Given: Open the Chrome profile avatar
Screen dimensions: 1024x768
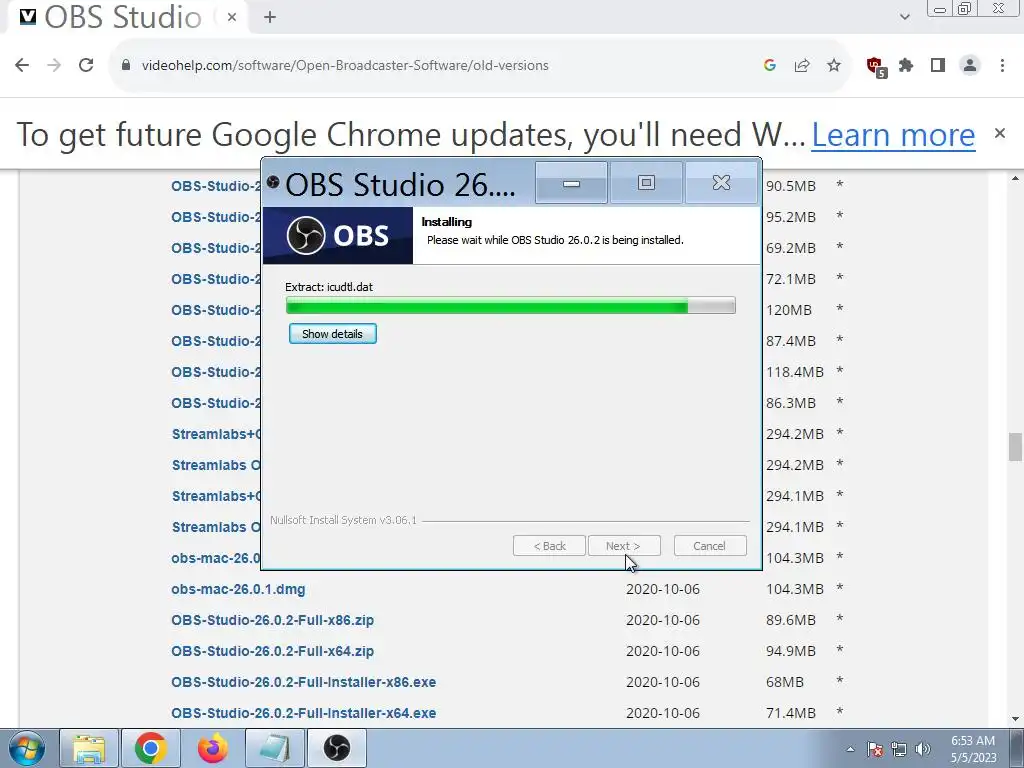Looking at the screenshot, I should pyautogui.click(x=970, y=65).
